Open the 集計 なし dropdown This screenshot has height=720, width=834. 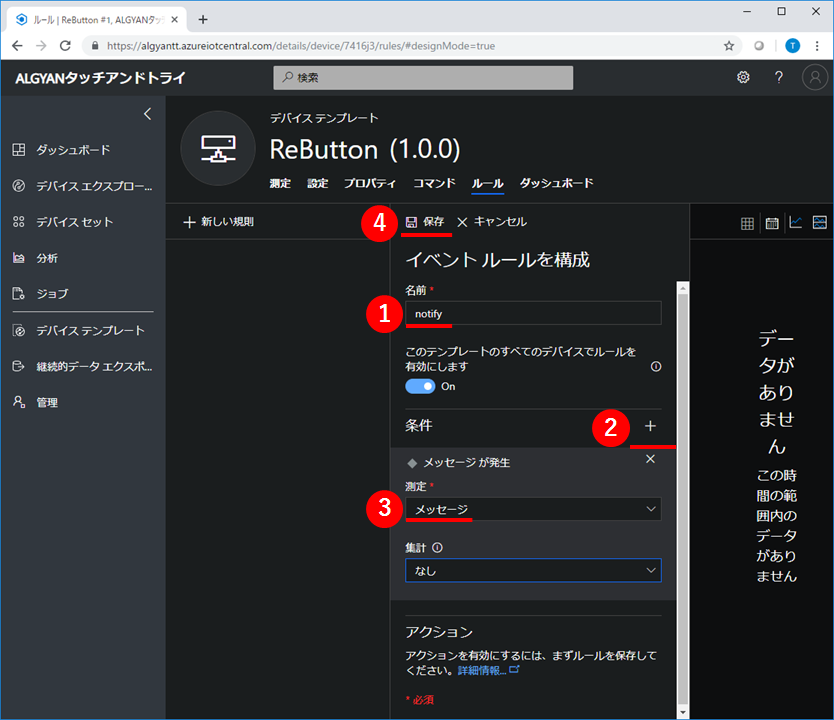click(533, 571)
